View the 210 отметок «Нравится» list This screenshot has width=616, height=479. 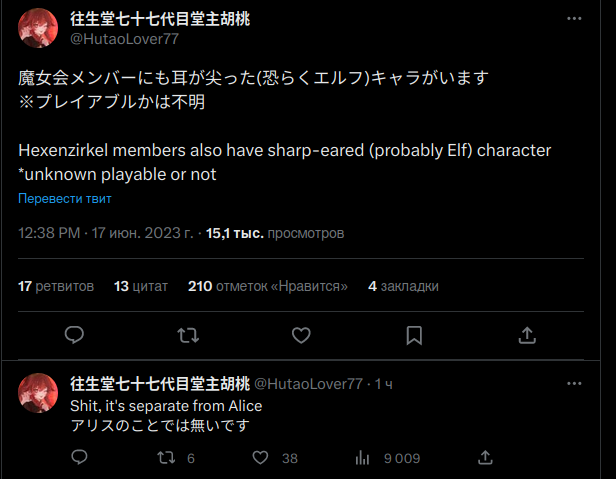[x=267, y=286]
